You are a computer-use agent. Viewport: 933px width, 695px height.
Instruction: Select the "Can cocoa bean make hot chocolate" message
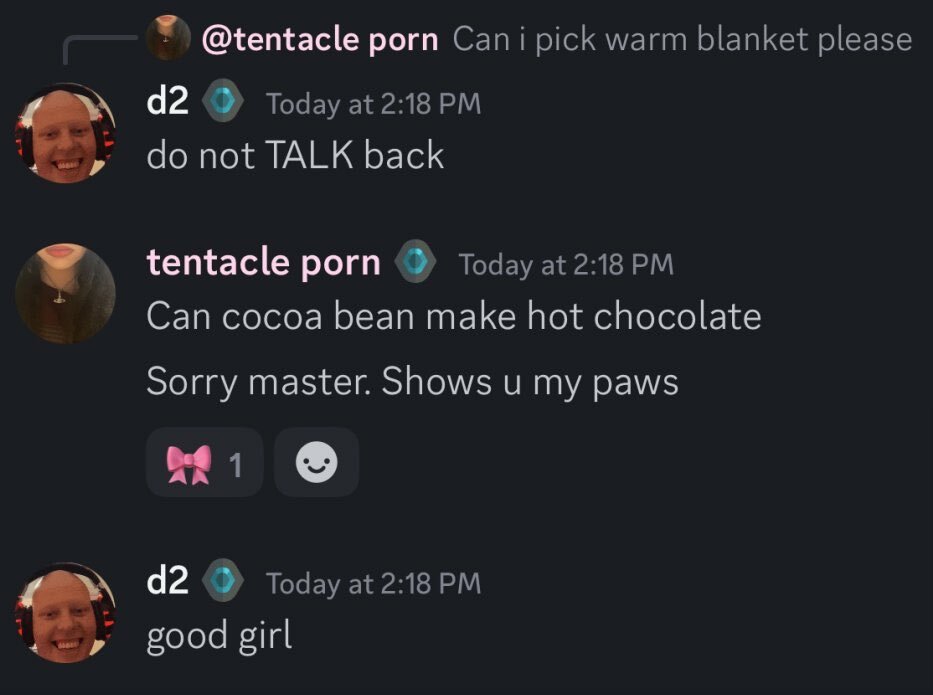click(x=454, y=315)
